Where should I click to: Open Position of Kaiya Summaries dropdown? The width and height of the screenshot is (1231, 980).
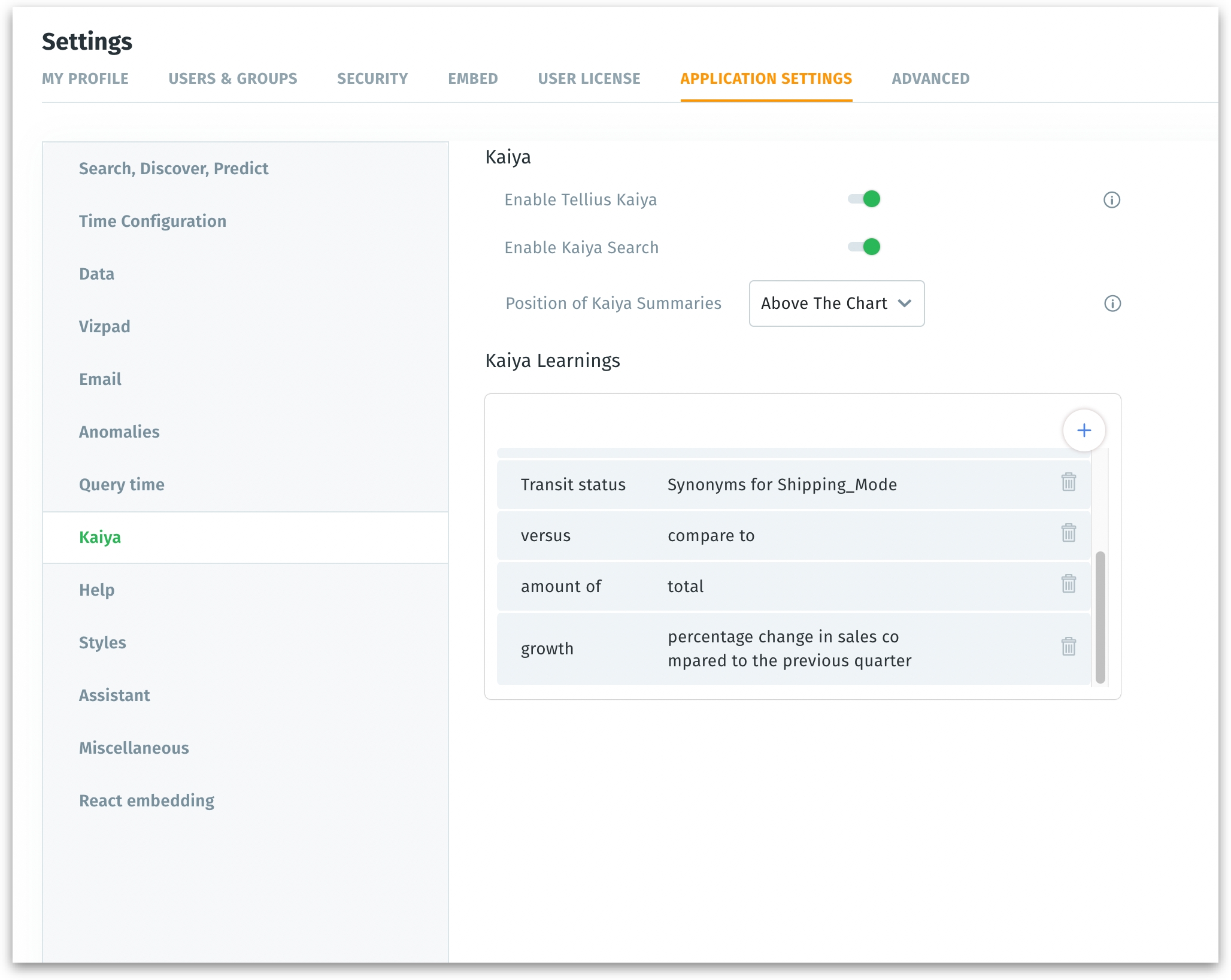[836, 304]
